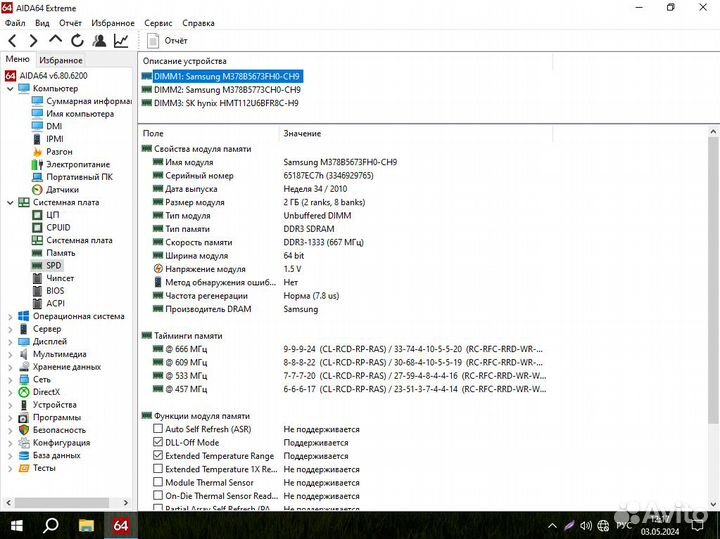Expand the Хранение данных tree node
This screenshot has height=539, width=720.
(10, 367)
